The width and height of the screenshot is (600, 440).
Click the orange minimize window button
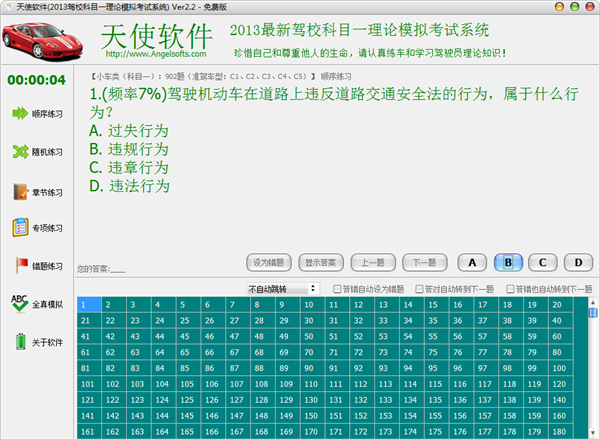[x=559, y=7]
